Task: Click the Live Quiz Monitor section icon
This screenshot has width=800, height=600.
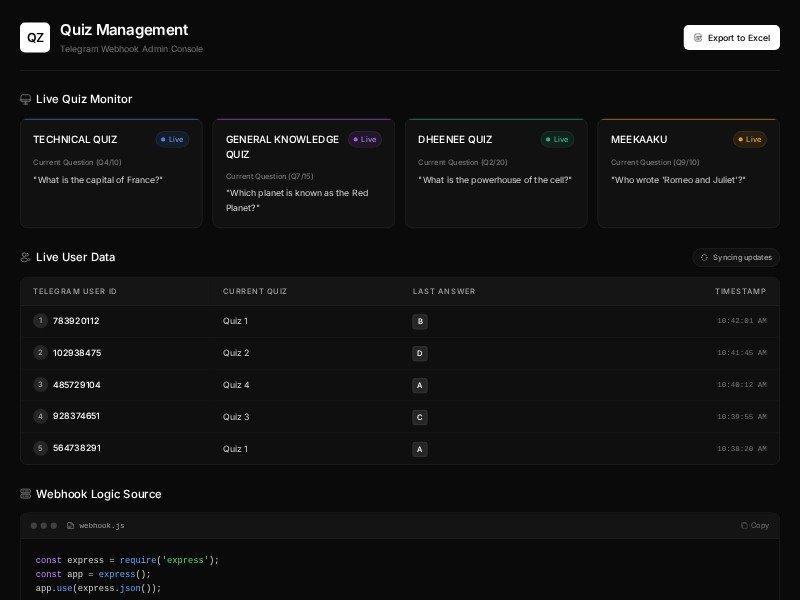Action: click(26, 99)
